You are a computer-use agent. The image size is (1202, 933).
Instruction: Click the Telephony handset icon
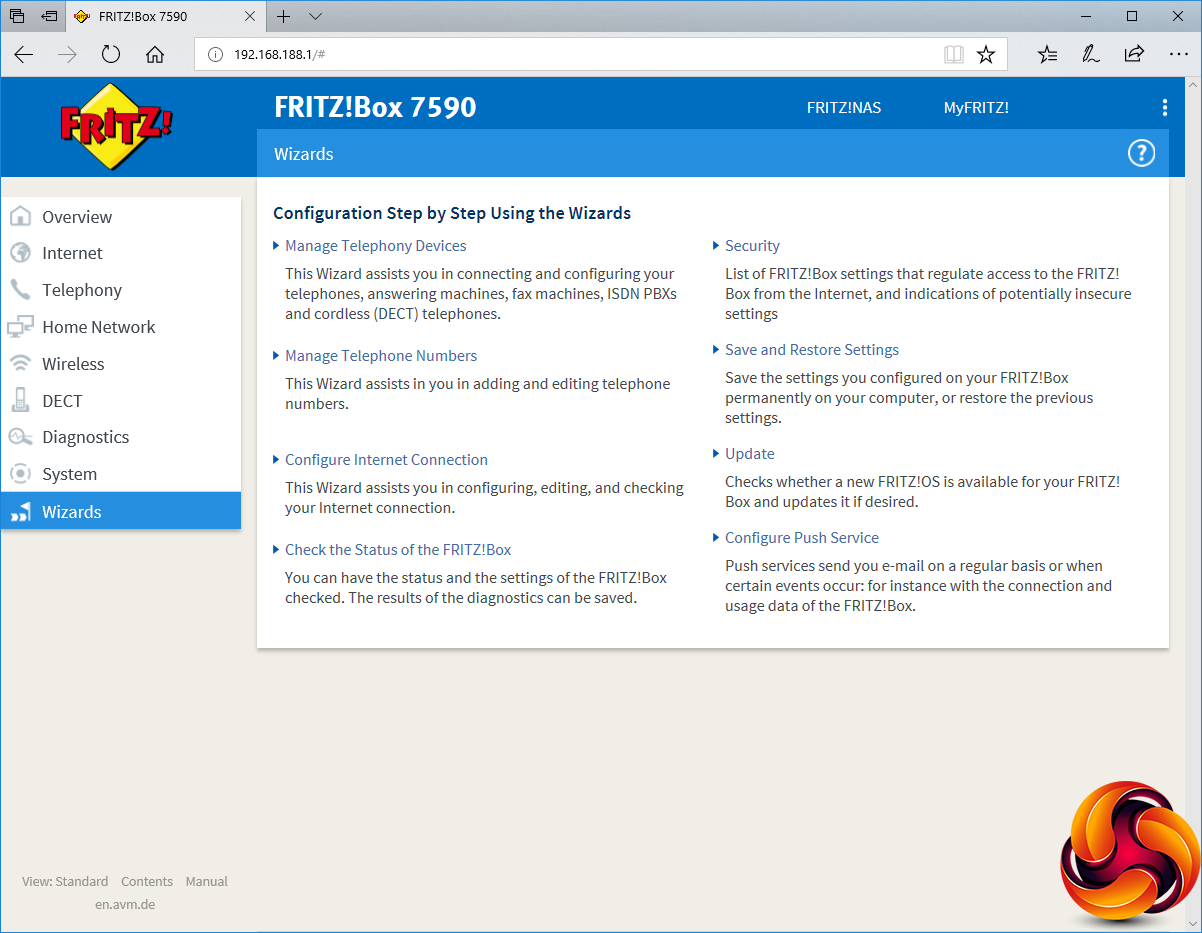coord(20,290)
